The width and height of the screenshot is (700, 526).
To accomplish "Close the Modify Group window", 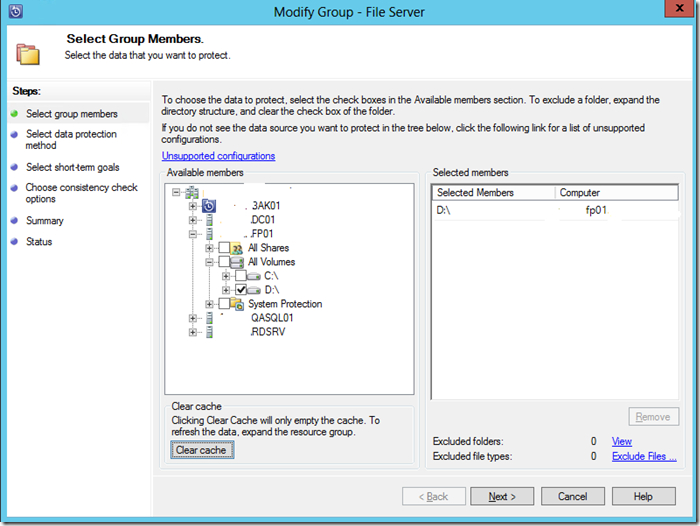I will pyautogui.click(x=679, y=8).
